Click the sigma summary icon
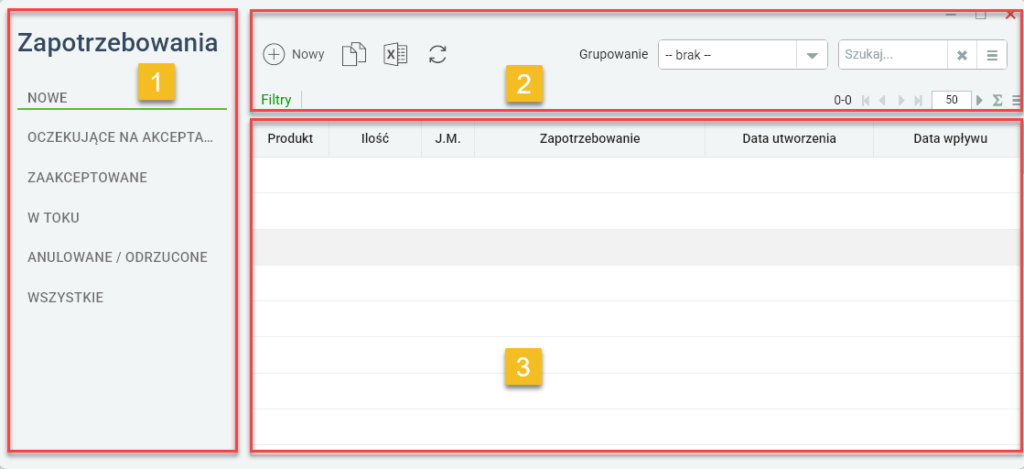 [x=997, y=101]
